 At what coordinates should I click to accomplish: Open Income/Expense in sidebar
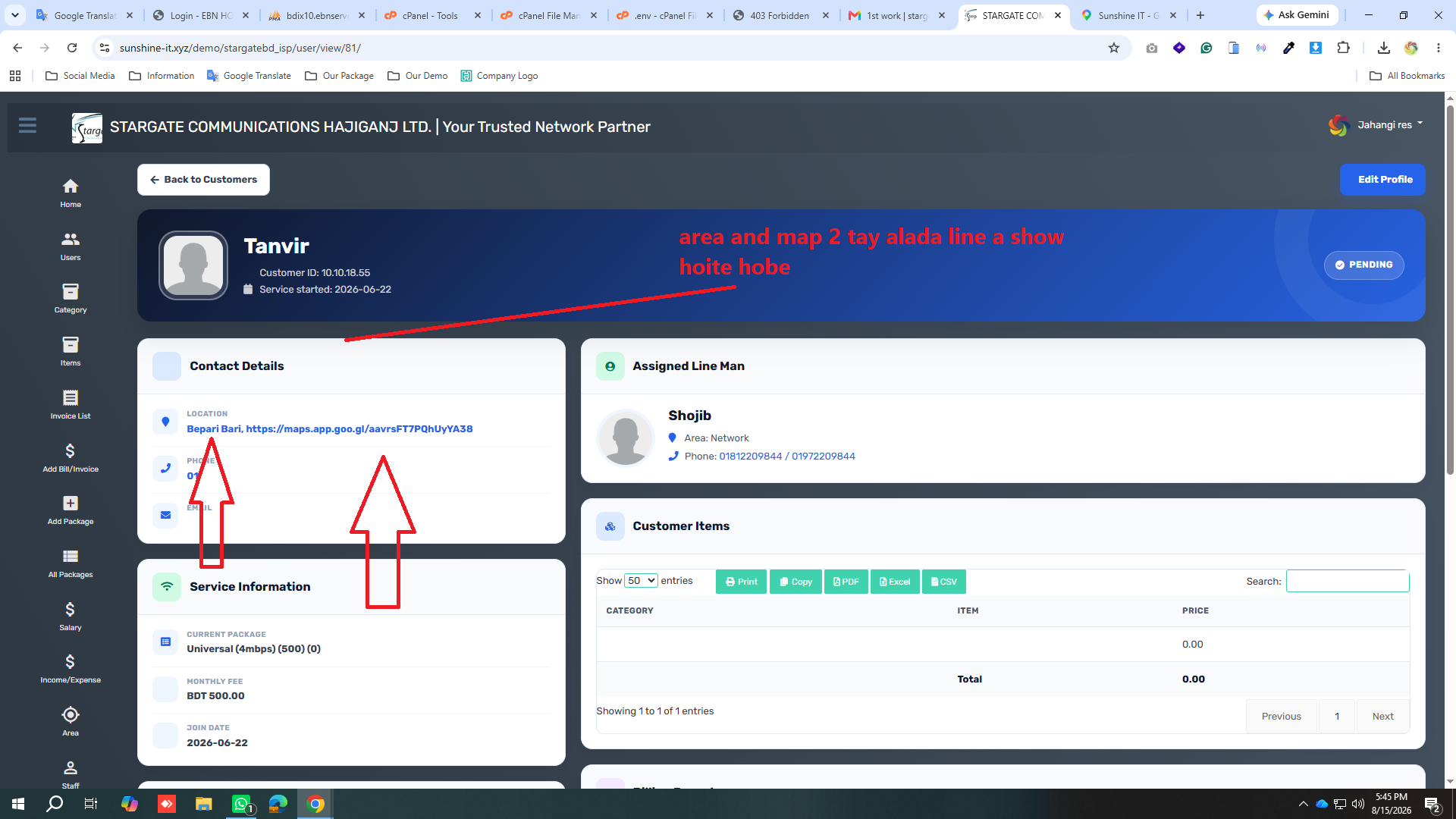(71, 668)
